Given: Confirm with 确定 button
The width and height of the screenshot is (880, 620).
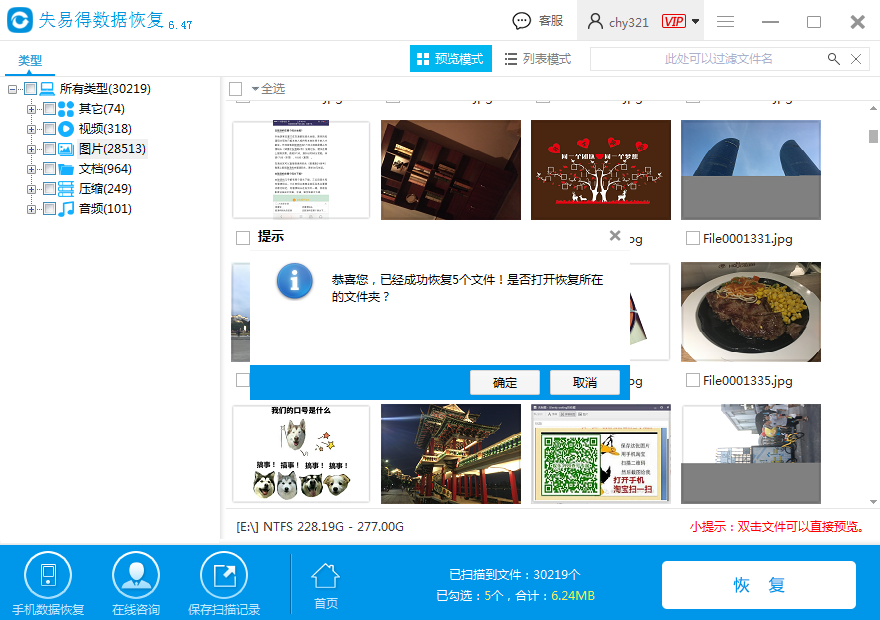Looking at the screenshot, I should pyautogui.click(x=505, y=382).
